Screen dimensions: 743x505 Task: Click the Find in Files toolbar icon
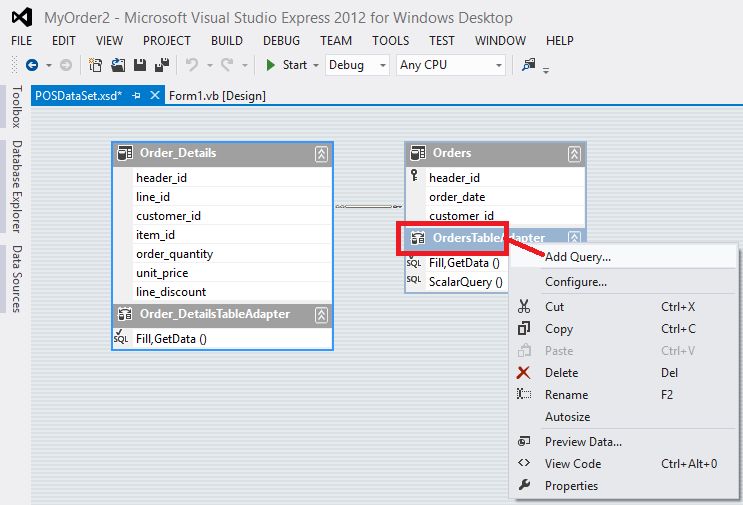coord(528,64)
